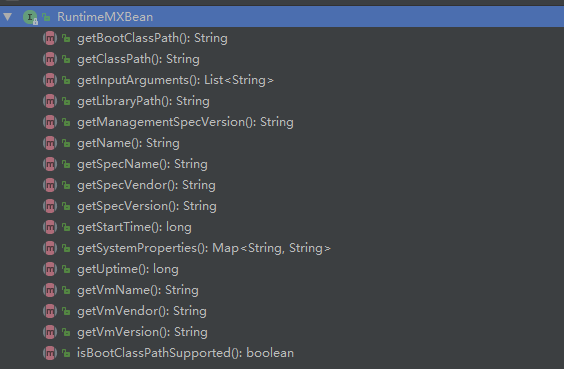564x369 pixels.
Task: Select getVmVersion(): String method
Action: [142, 332]
